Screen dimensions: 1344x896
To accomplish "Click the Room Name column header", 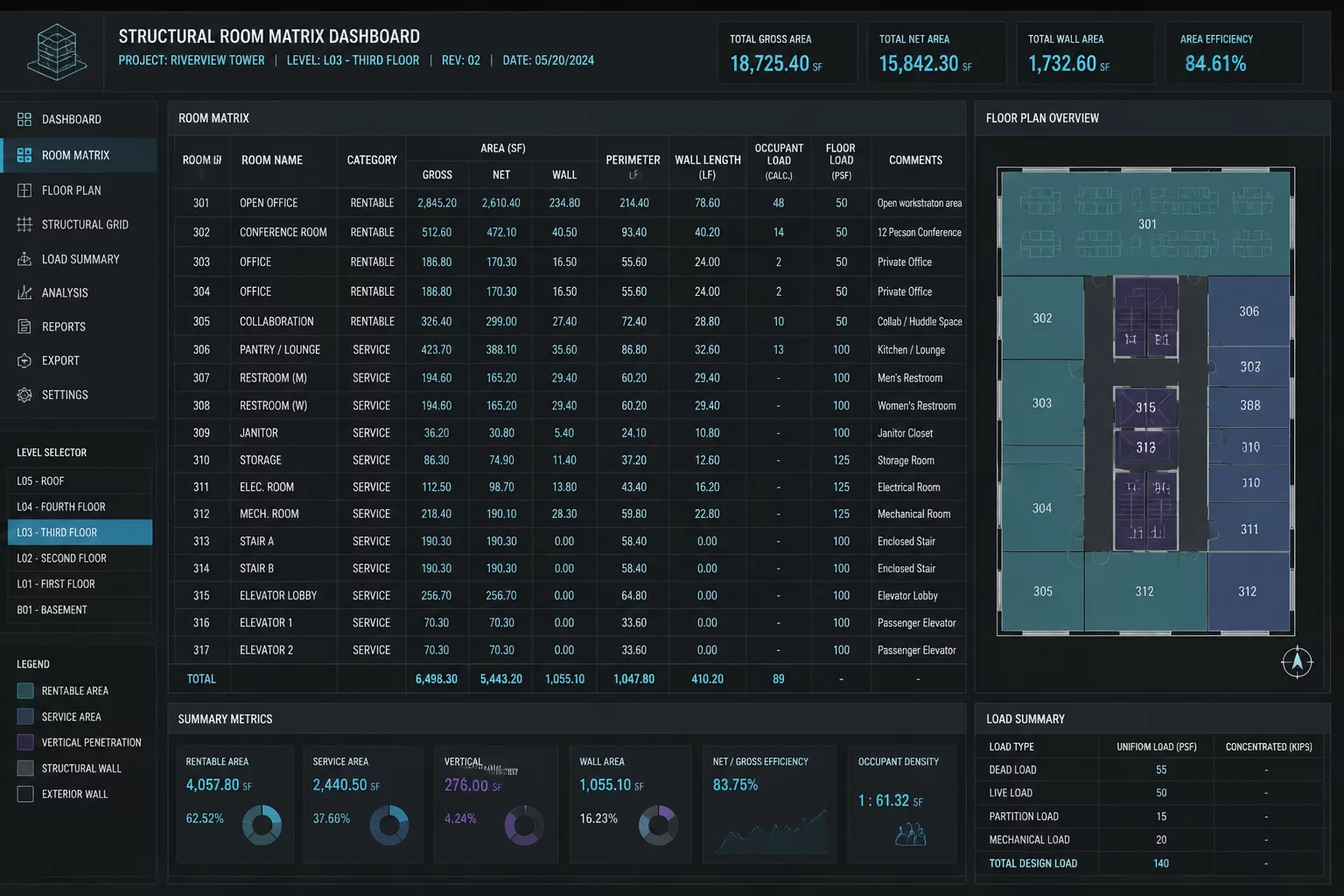I will point(272,160).
